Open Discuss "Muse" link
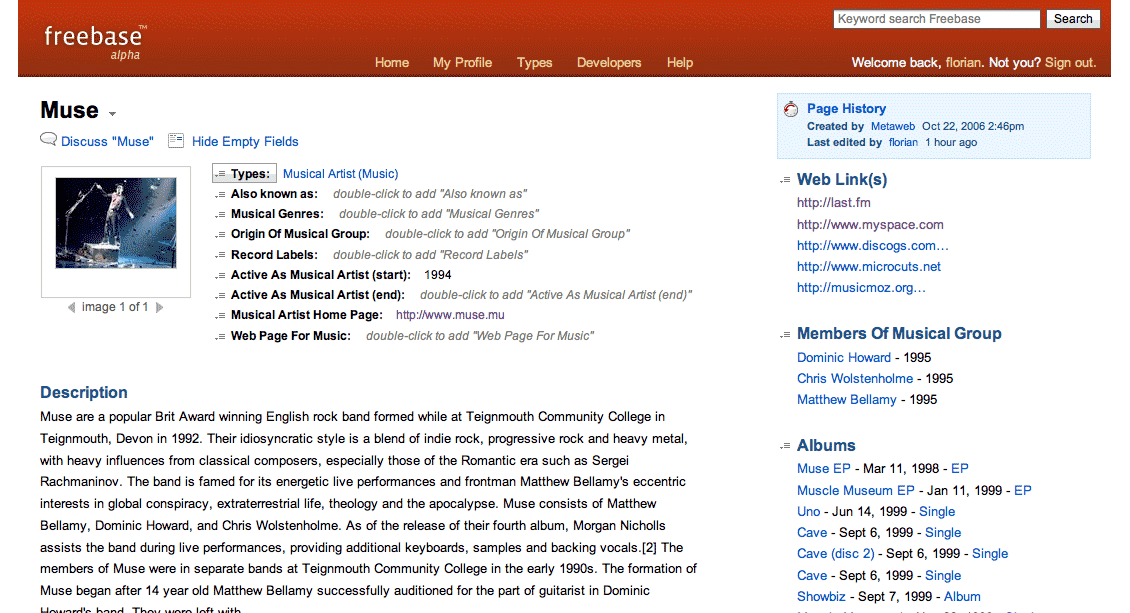This screenshot has height=613, width=1130. [107, 142]
